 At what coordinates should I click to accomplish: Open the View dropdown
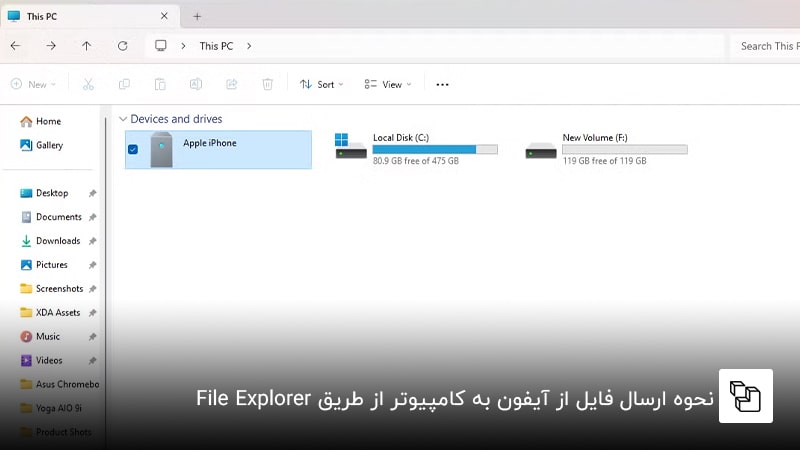[388, 84]
